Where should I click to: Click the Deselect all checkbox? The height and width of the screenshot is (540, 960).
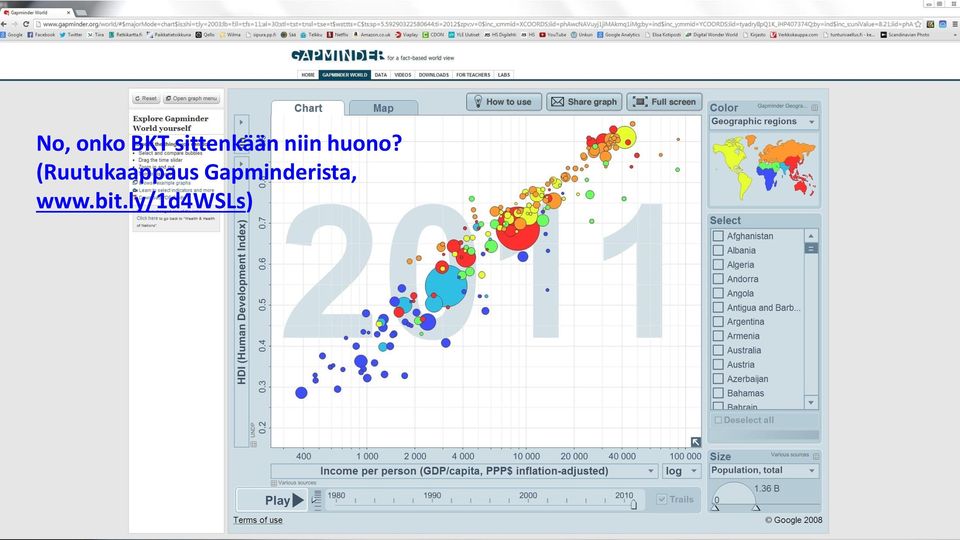[x=718, y=420]
